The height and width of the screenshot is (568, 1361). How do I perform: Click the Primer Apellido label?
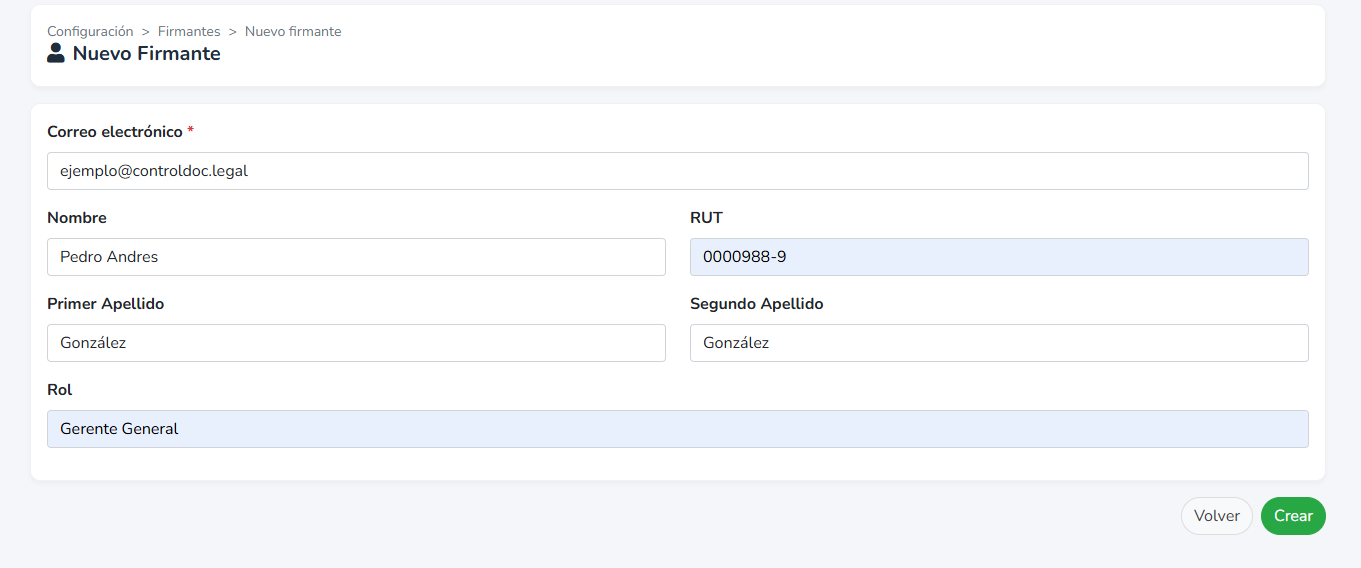(x=106, y=304)
